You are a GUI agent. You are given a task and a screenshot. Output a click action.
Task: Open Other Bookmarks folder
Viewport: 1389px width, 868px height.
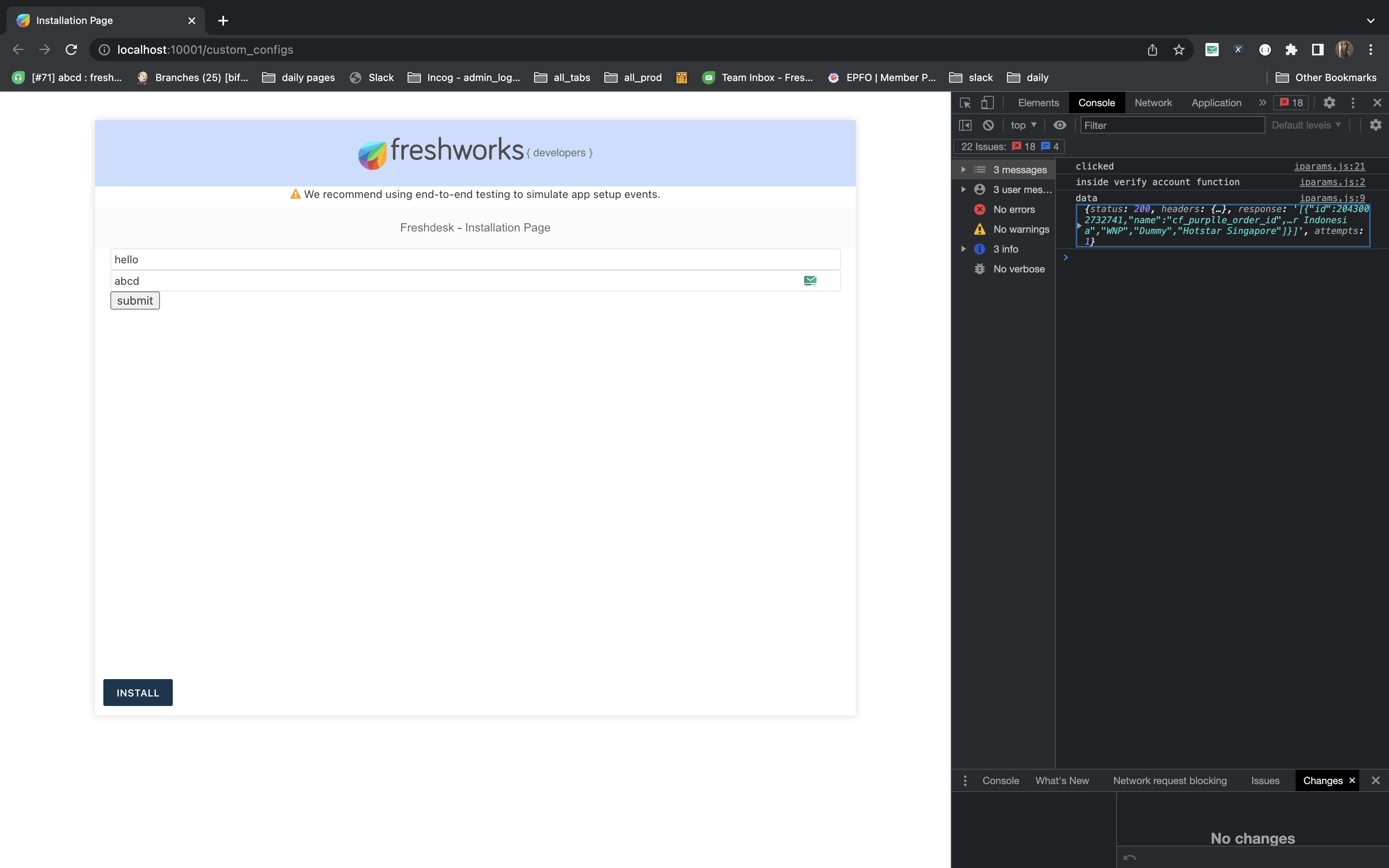tap(1326, 78)
